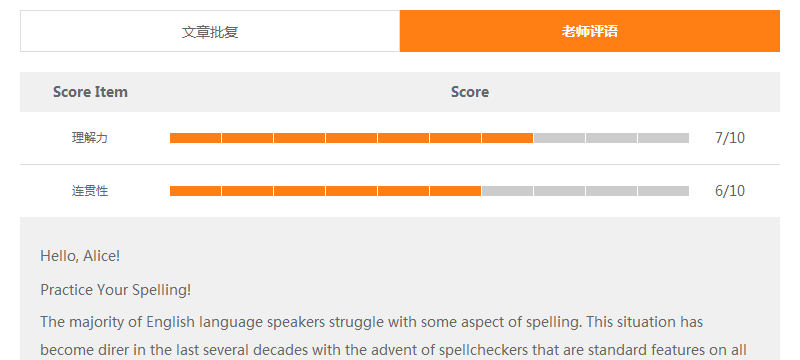Image resolution: width=800 pixels, height=360 pixels.
Task: Click the last gray segment of 理解力 bar
Action: [x=664, y=138]
